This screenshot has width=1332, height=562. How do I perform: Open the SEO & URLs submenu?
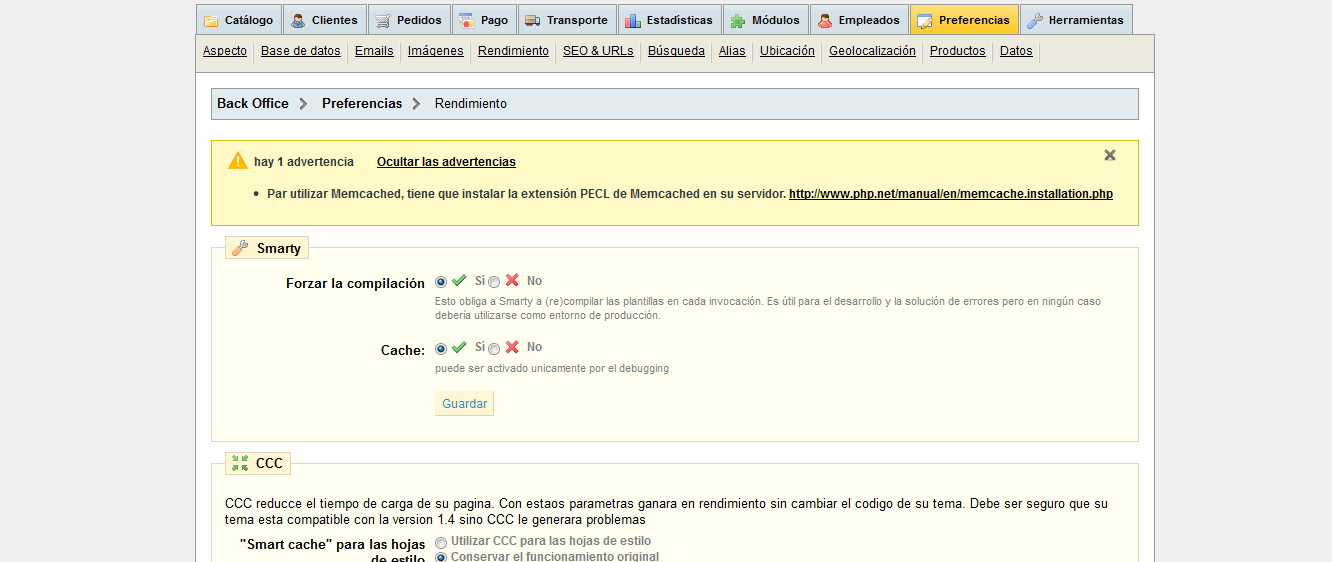(598, 51)
